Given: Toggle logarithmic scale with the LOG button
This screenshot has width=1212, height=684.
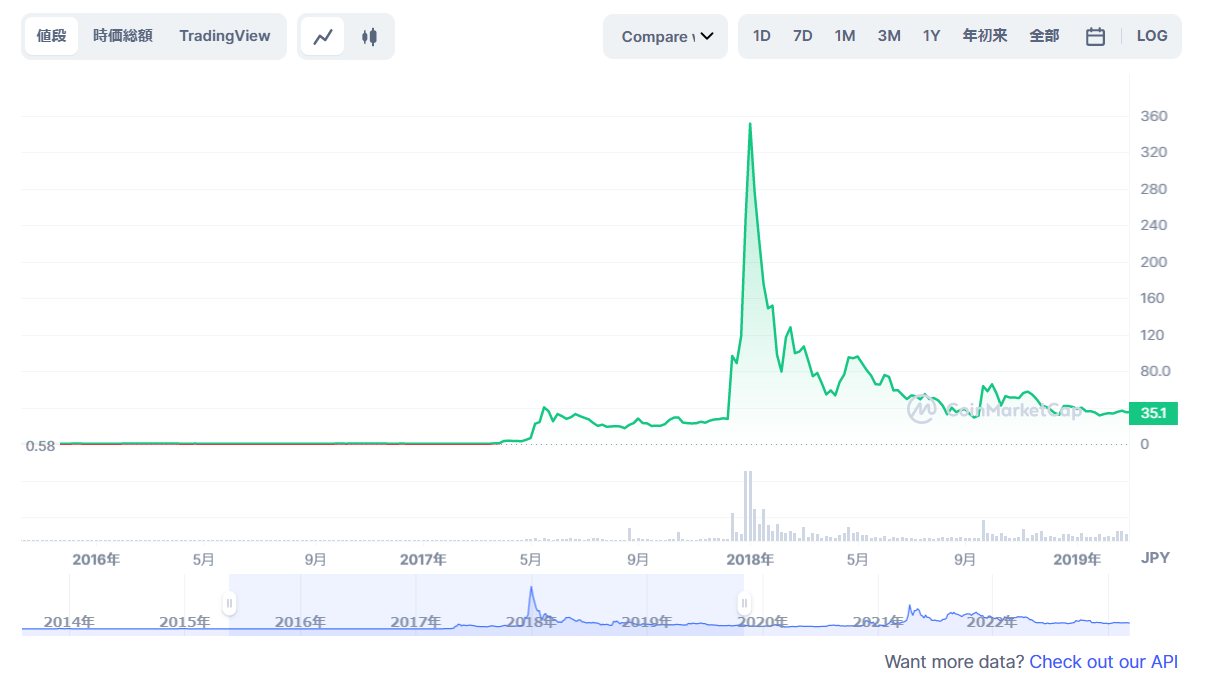Looking at the screenshot, I should pos(1152,35).
